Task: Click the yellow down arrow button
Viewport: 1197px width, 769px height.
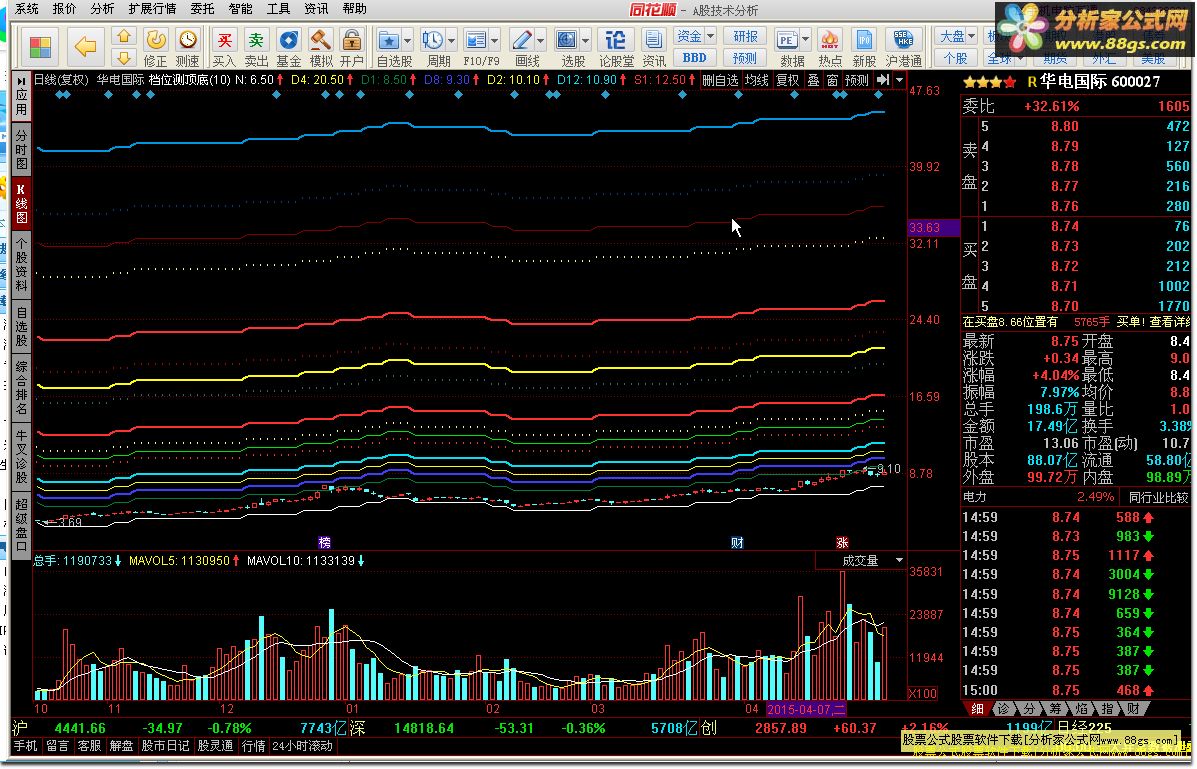Action: coord(124,57)
